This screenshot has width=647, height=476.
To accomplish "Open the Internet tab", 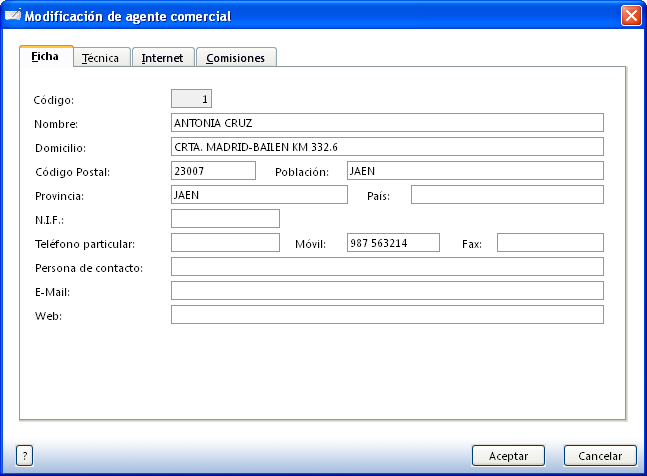I will (x=162, y=58).
